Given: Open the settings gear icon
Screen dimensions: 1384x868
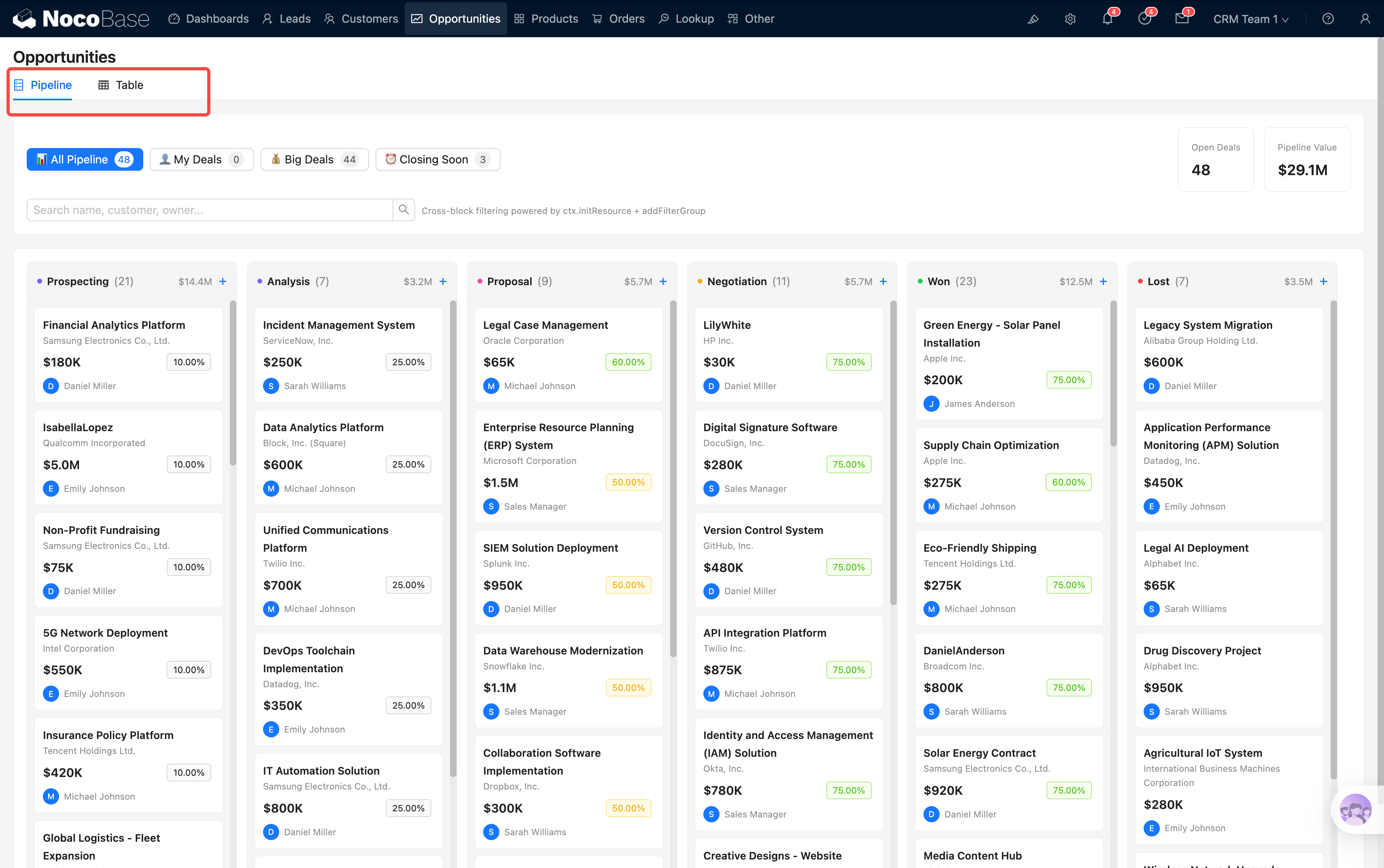Looking at the screenshot, I should coord(1070,19).
